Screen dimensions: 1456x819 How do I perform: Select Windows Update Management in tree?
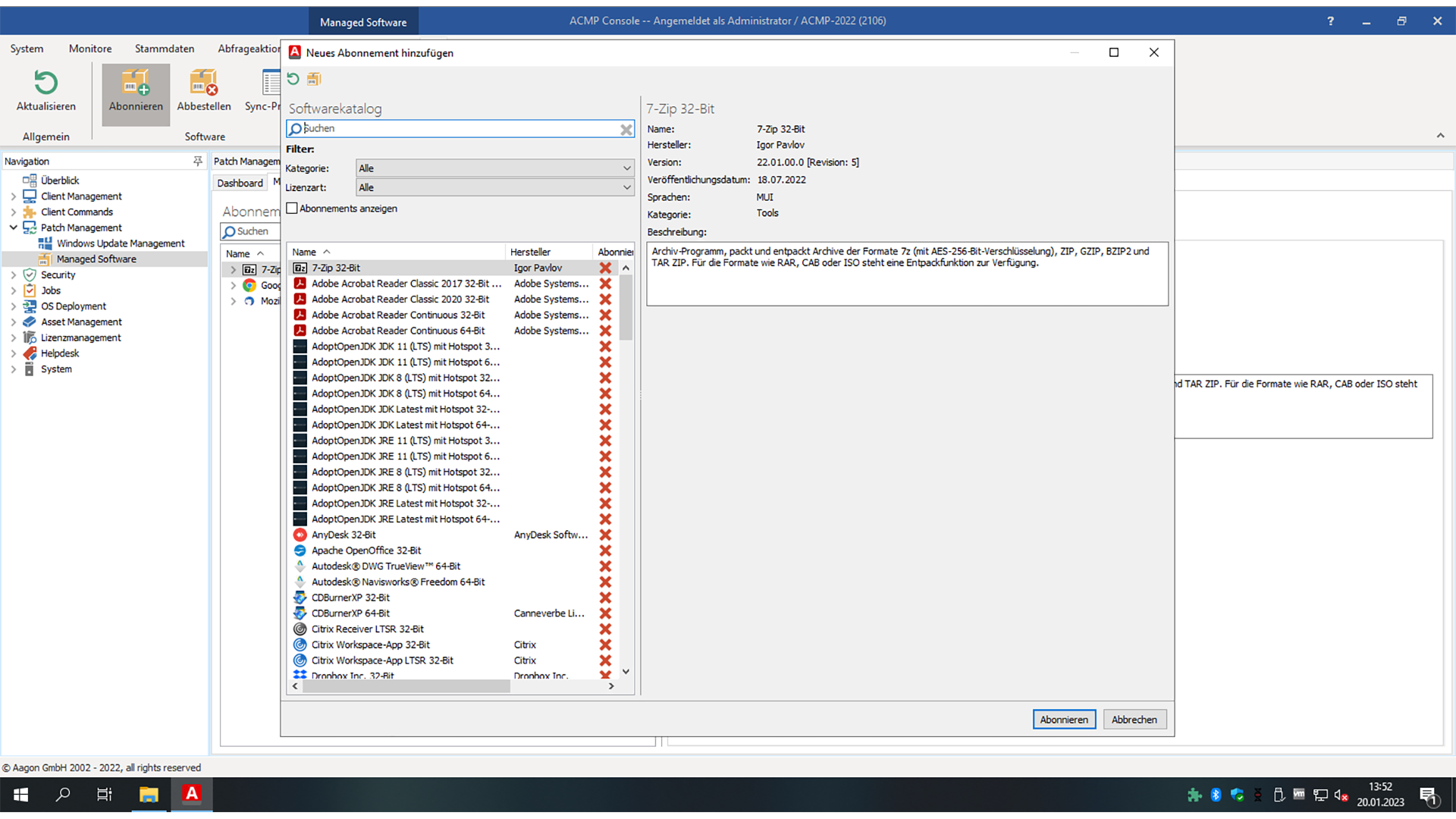121,243
